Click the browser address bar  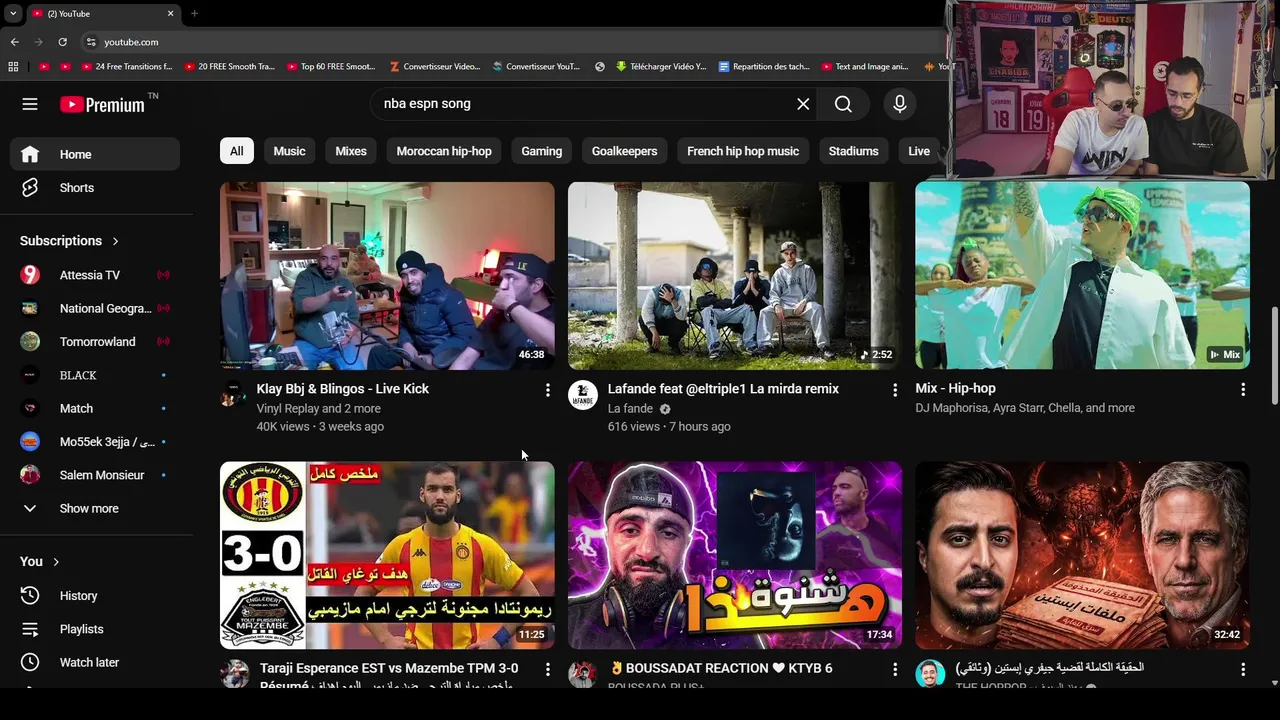pos(510,42)
